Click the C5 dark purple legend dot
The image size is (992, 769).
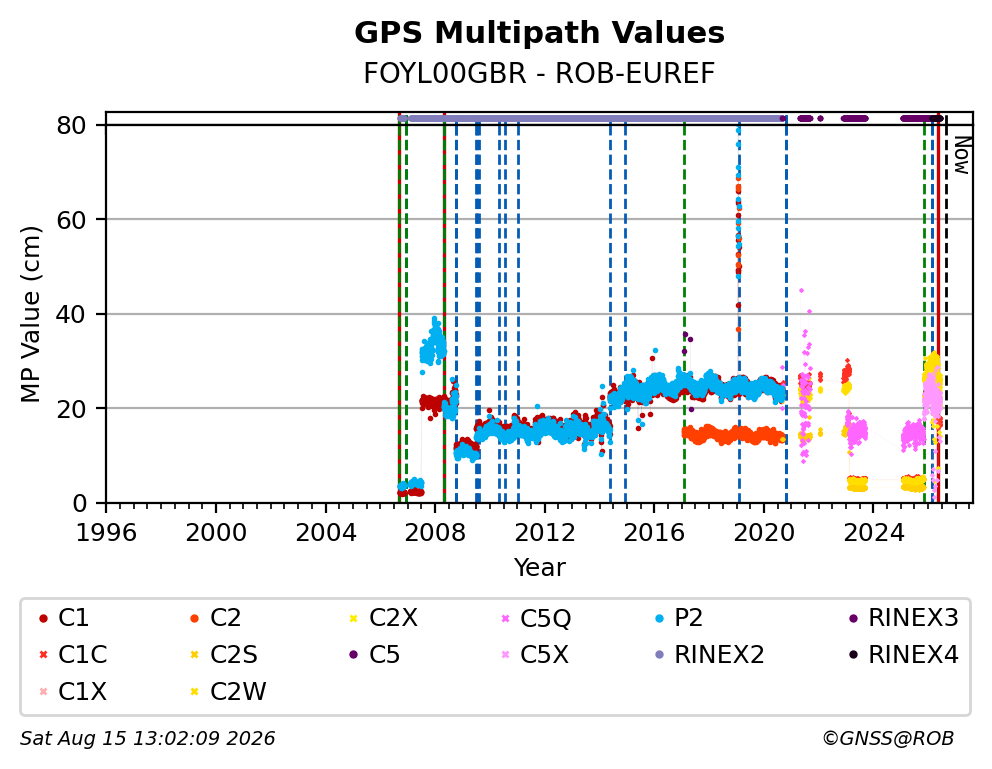[x=354, y=655]
